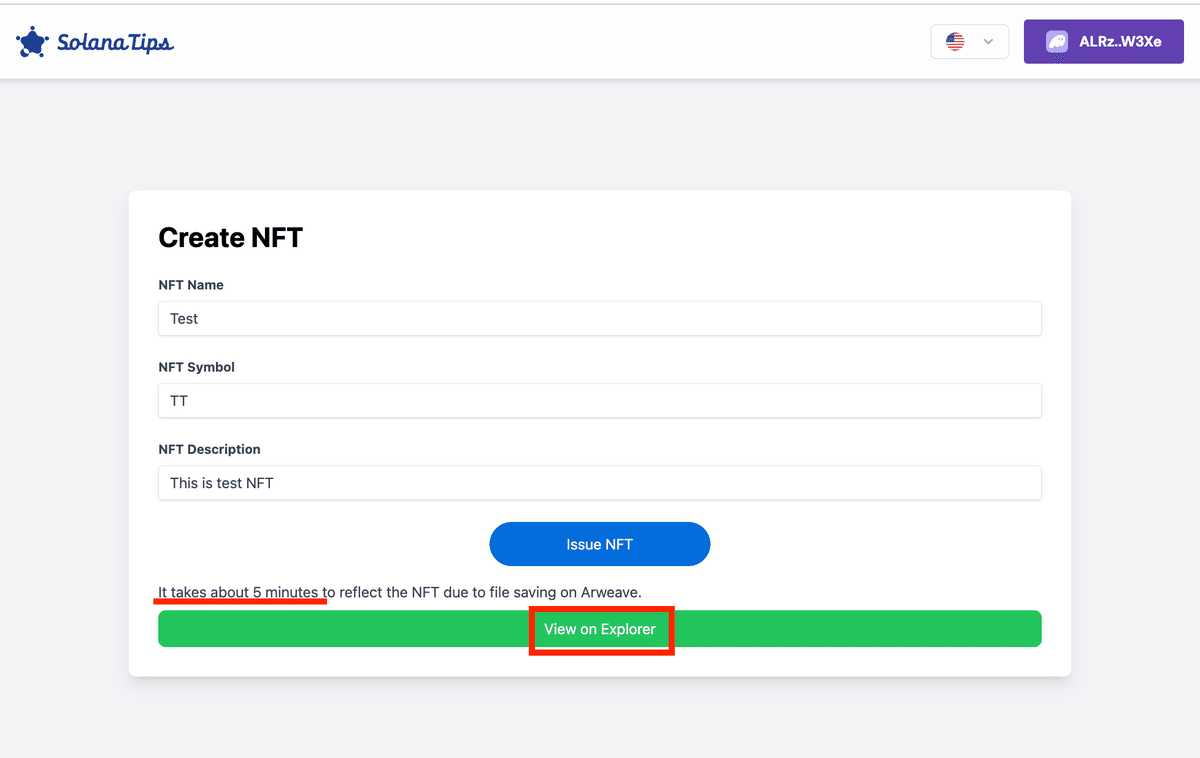Click the SolanaTips star logo icon

coord(33,42)
